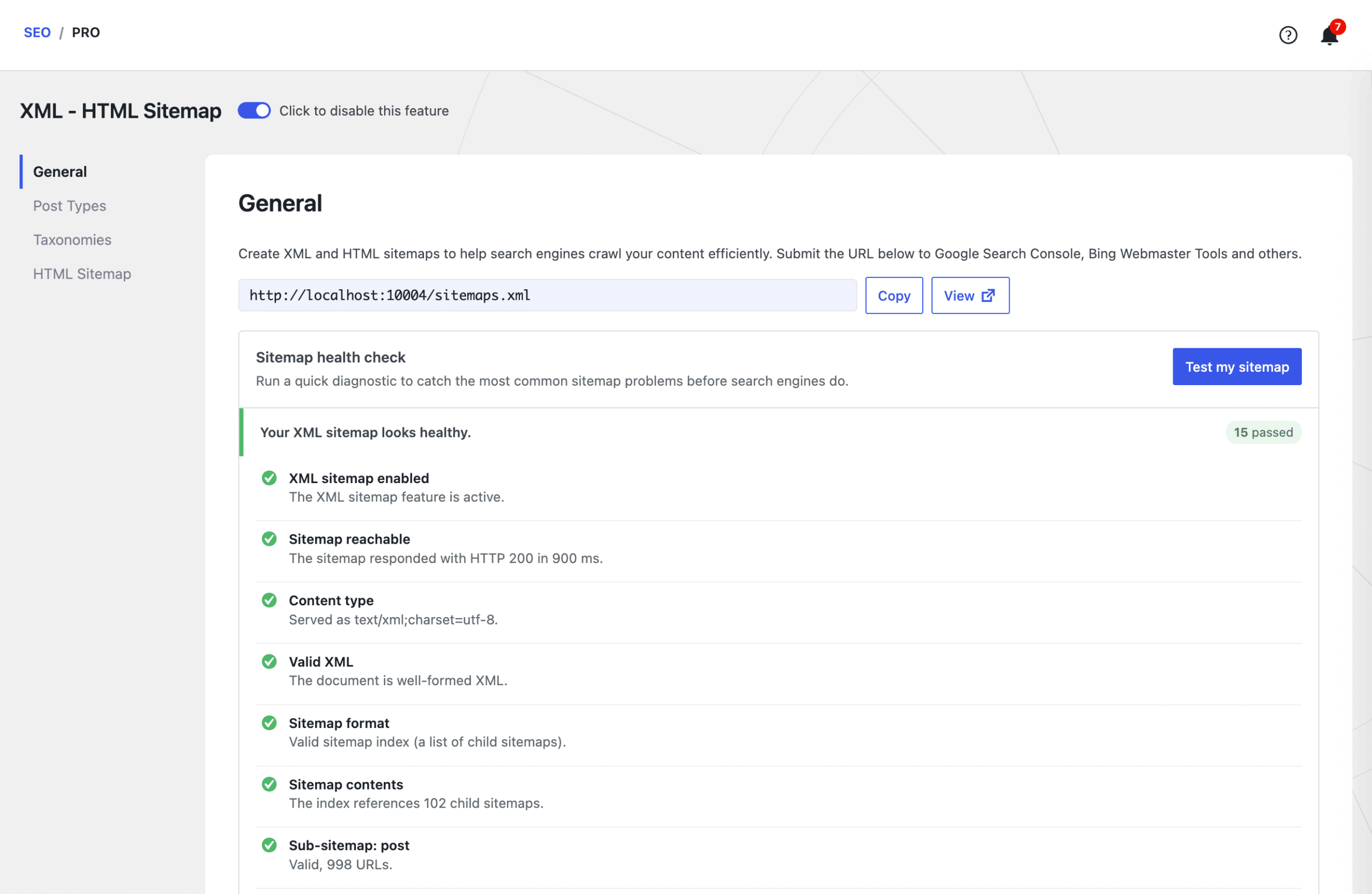Click 'The document is well-formed XML.' text
This screenshot has width=1372, height=894.
tap(398, 681)
